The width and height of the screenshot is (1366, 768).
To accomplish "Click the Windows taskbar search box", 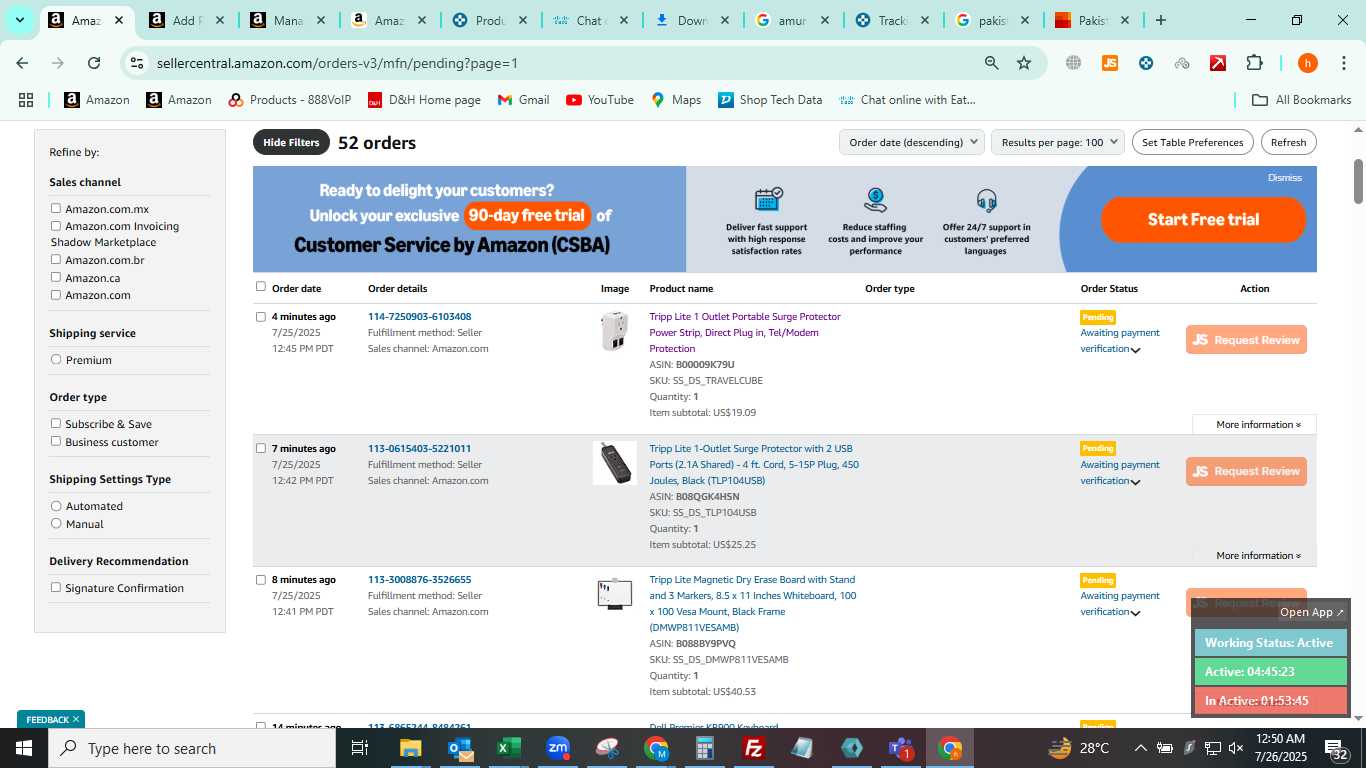I will click(x=192, y=748).
